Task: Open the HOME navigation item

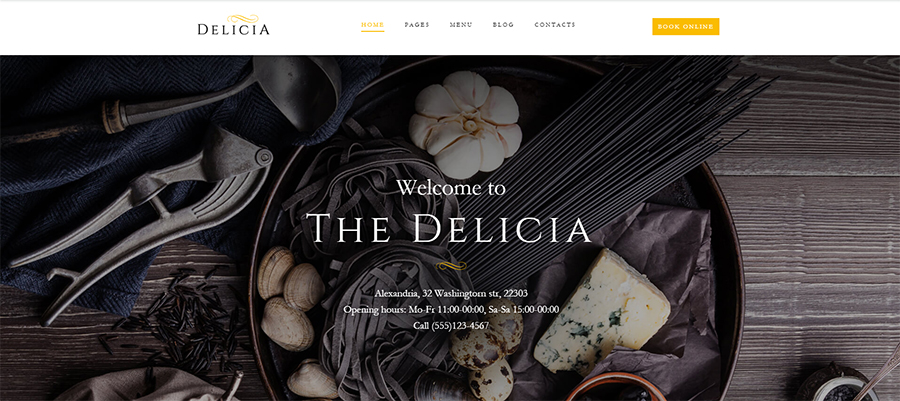Action: pyautogui.click(x=373, y=25)
